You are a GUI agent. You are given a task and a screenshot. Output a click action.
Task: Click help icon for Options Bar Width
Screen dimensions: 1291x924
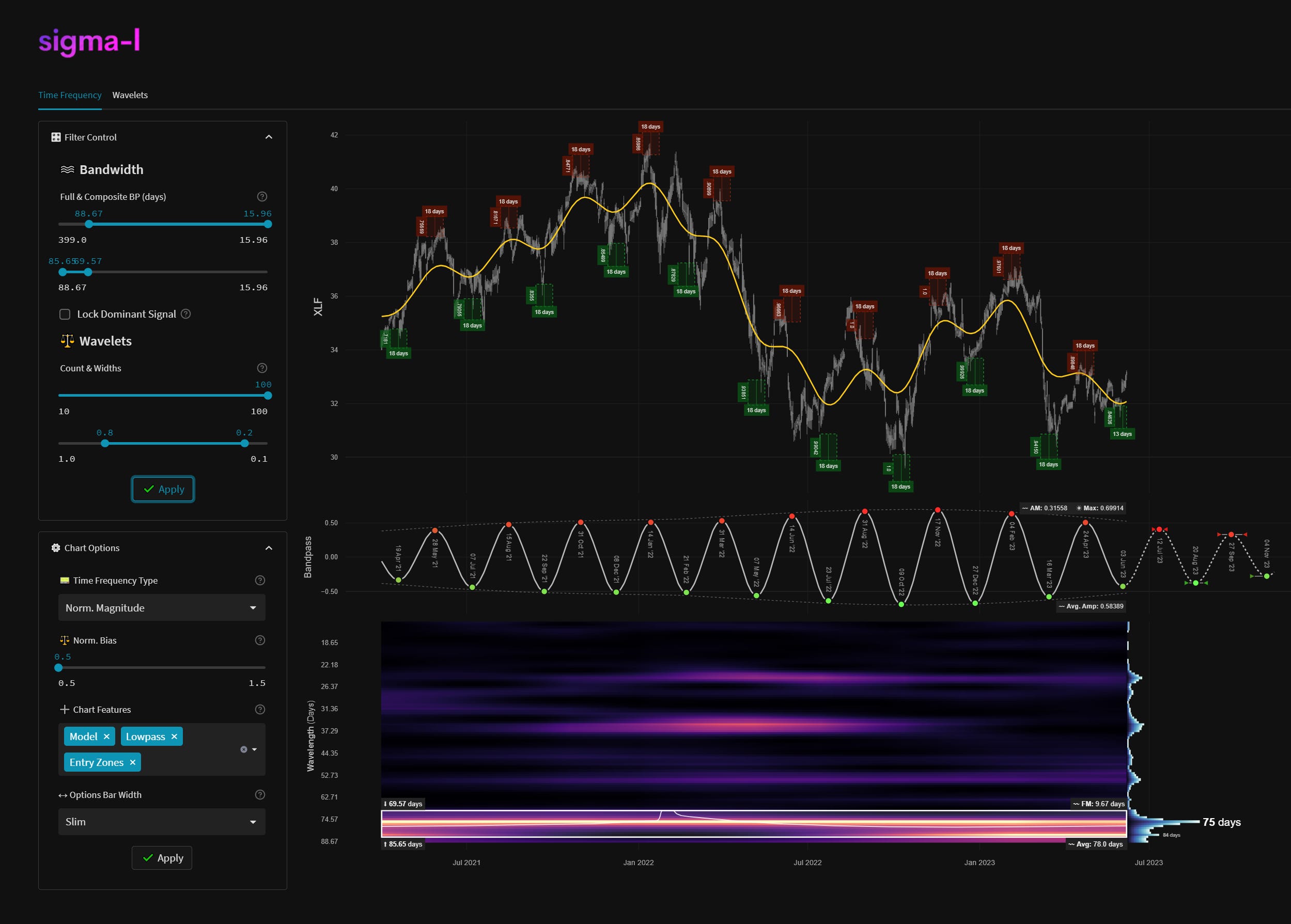click(x=260, y=795)
